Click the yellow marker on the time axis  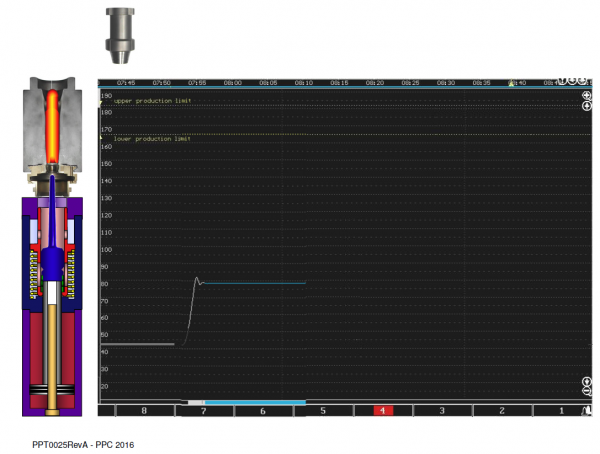click(511, 83)
